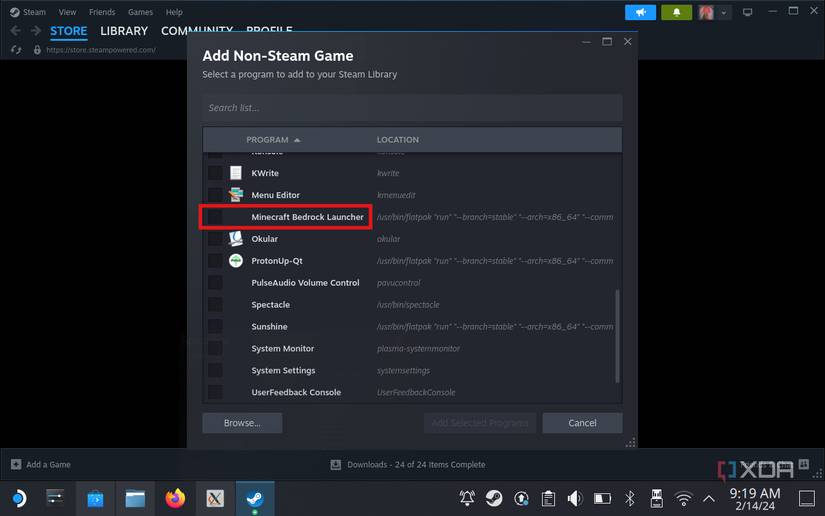Expand hidden system tray icons

(709, 498)
